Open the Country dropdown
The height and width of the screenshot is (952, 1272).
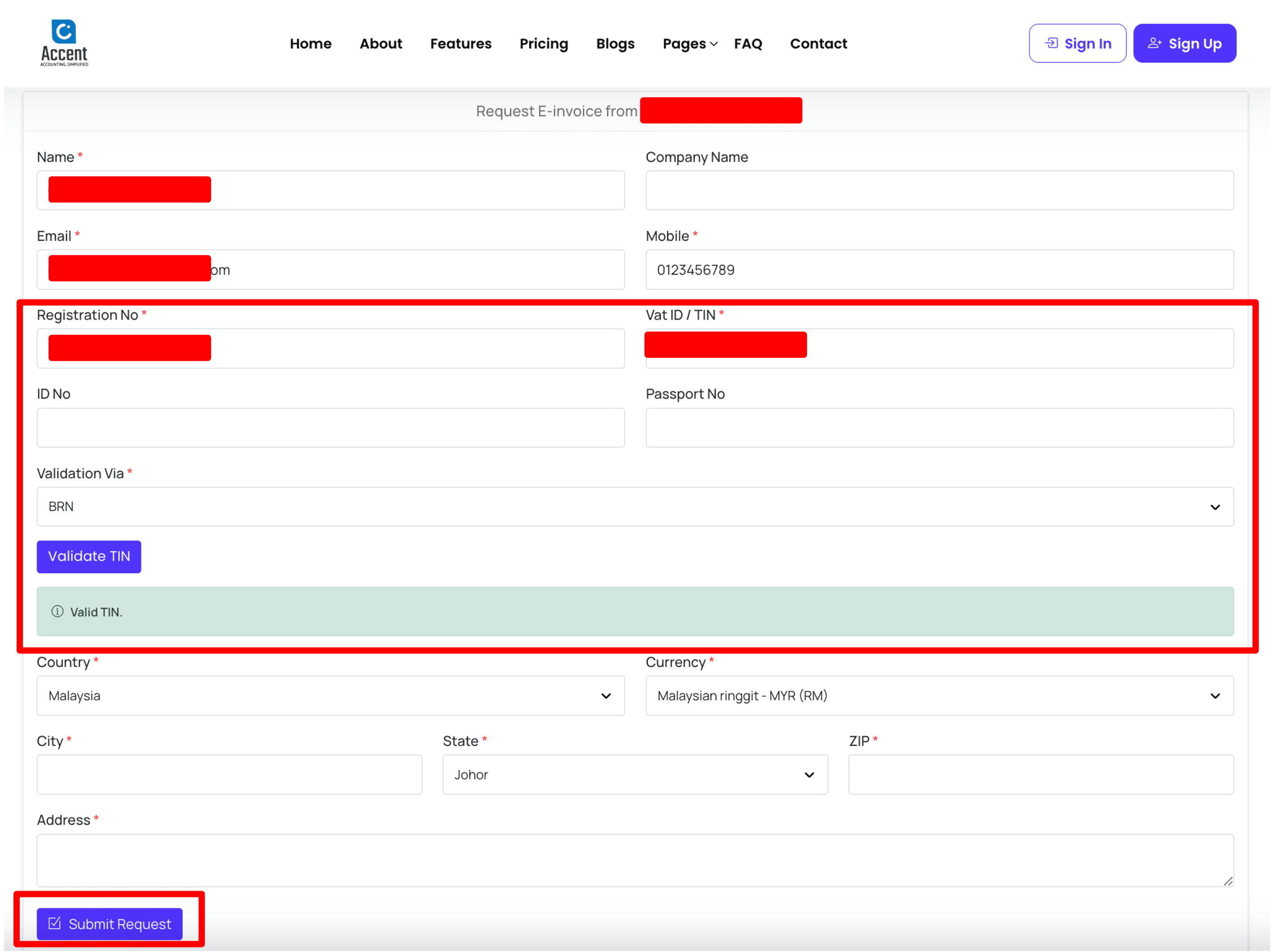[x=331, y=696]
